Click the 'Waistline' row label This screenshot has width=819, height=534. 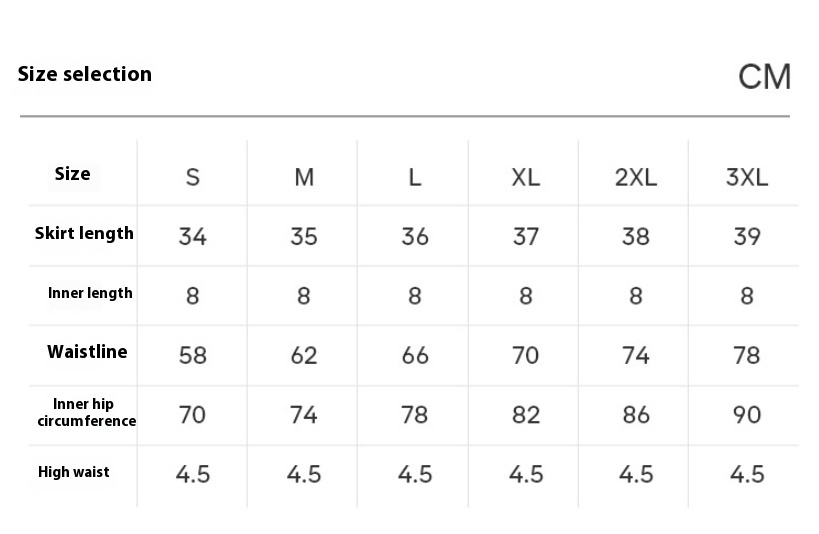(87, 352)
